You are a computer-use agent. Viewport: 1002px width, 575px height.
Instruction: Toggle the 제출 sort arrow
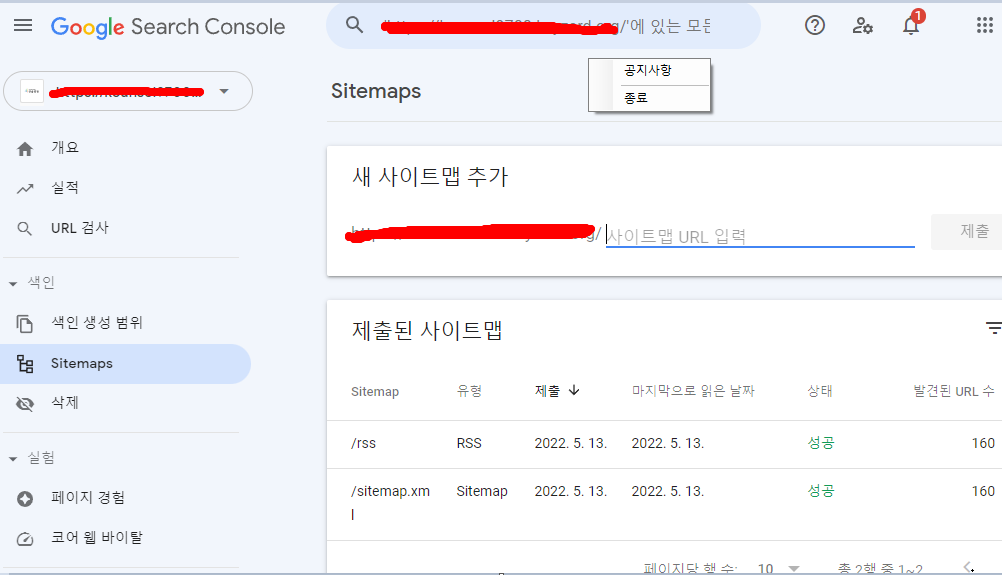pos(574,390)
